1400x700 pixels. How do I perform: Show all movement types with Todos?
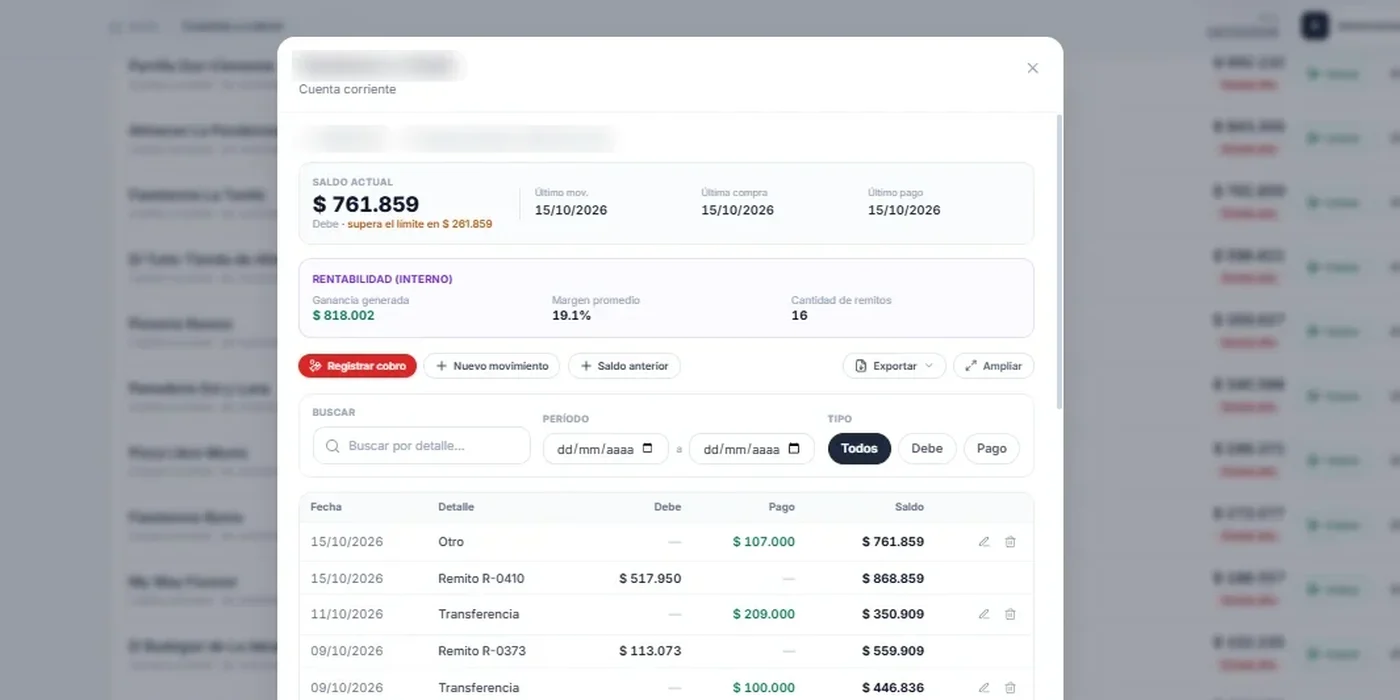[x=859, y=449]
